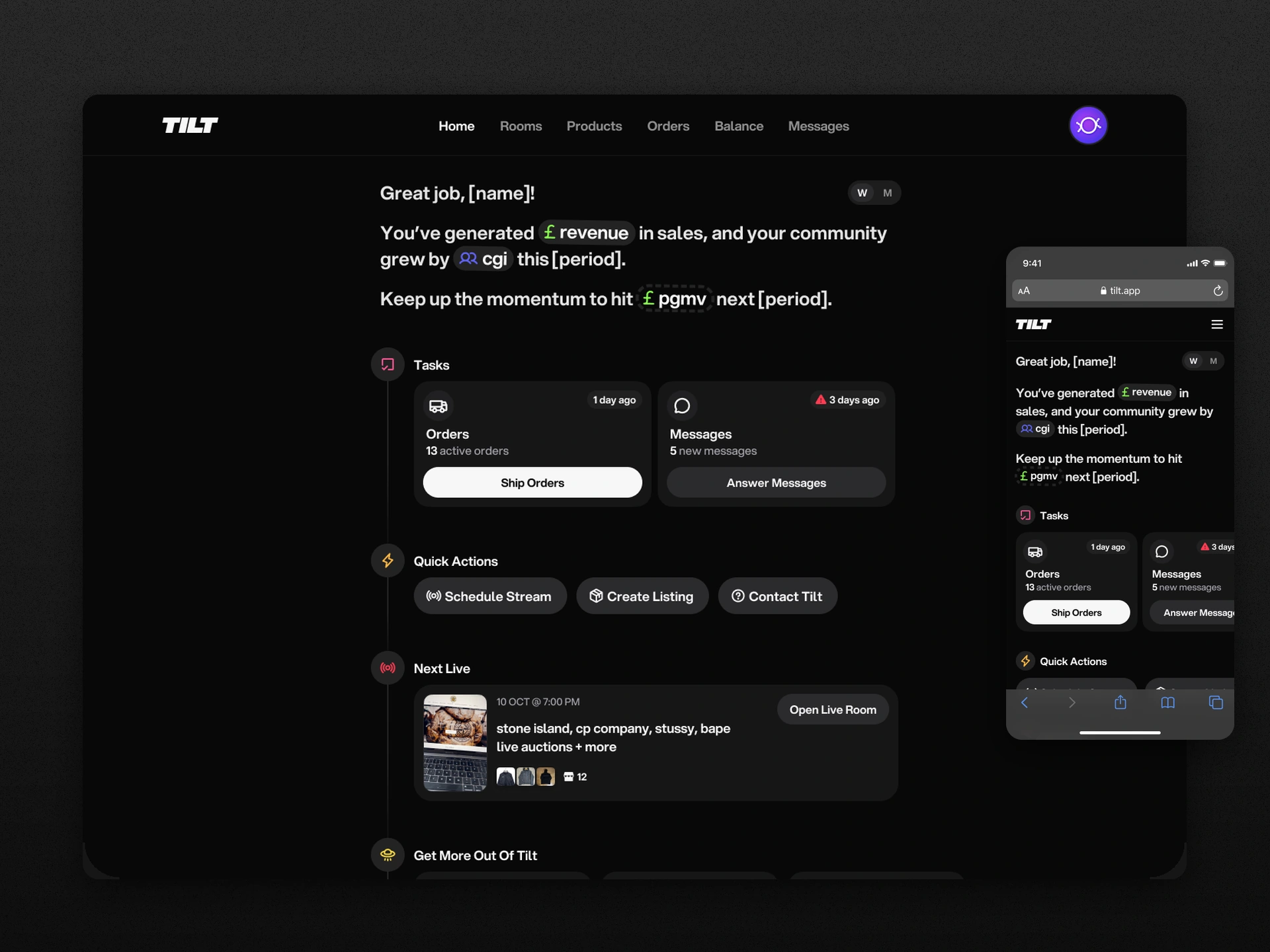Click the Open Live Room button
The width and height of the screenshot is (1270, 952).
833,709
